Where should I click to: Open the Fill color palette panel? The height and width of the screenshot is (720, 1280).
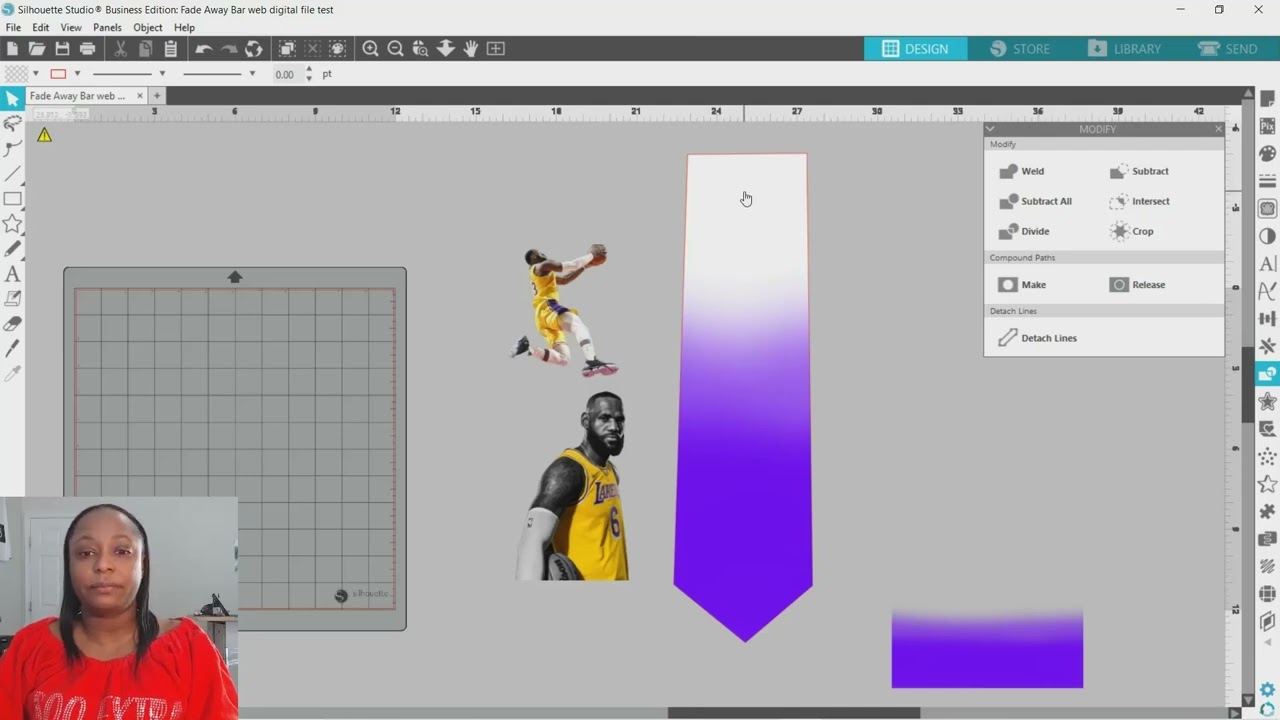pos(1268,153)
